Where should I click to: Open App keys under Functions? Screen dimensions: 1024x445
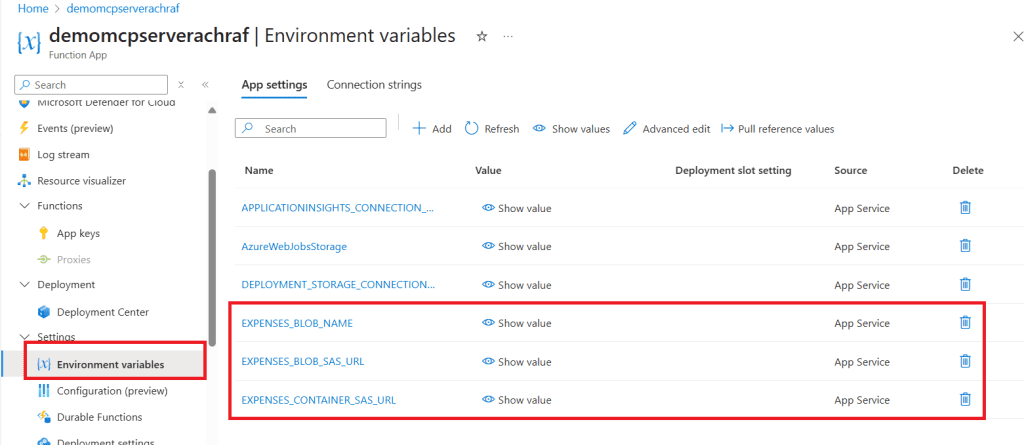[x=78, y=233]
